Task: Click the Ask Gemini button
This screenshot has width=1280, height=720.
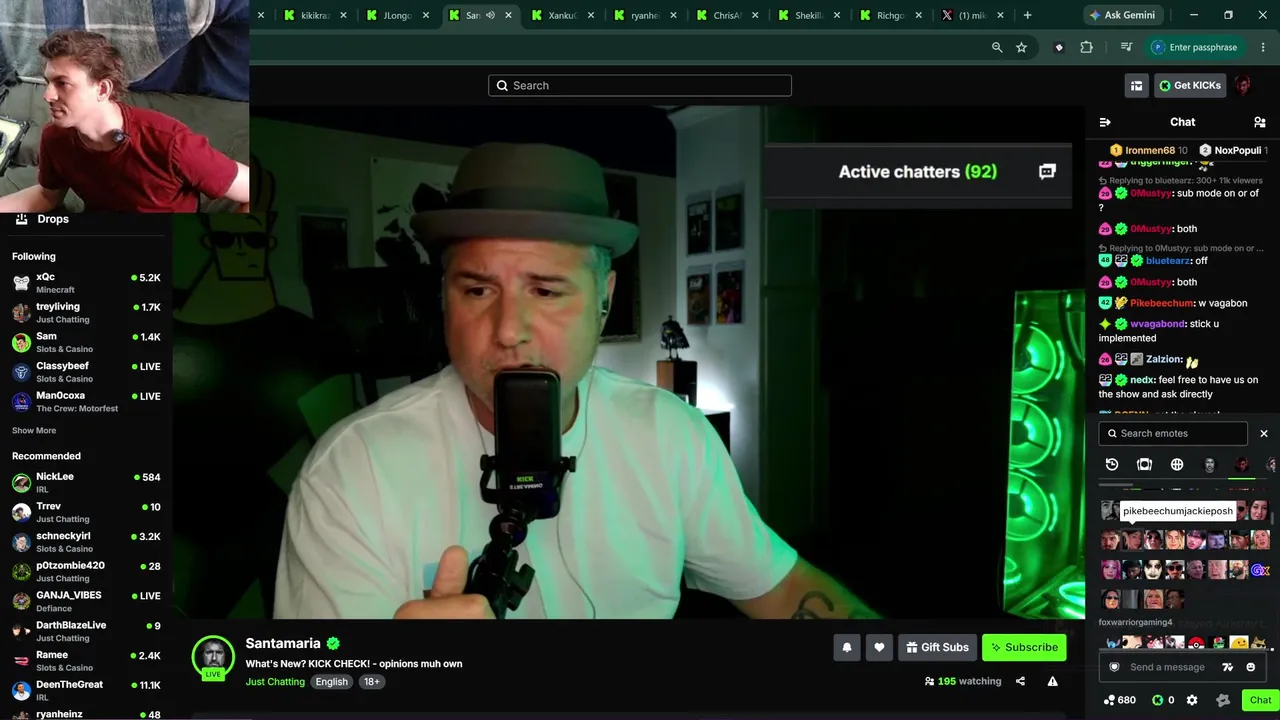Action: pyautogui.click(x=1123, y=15)
